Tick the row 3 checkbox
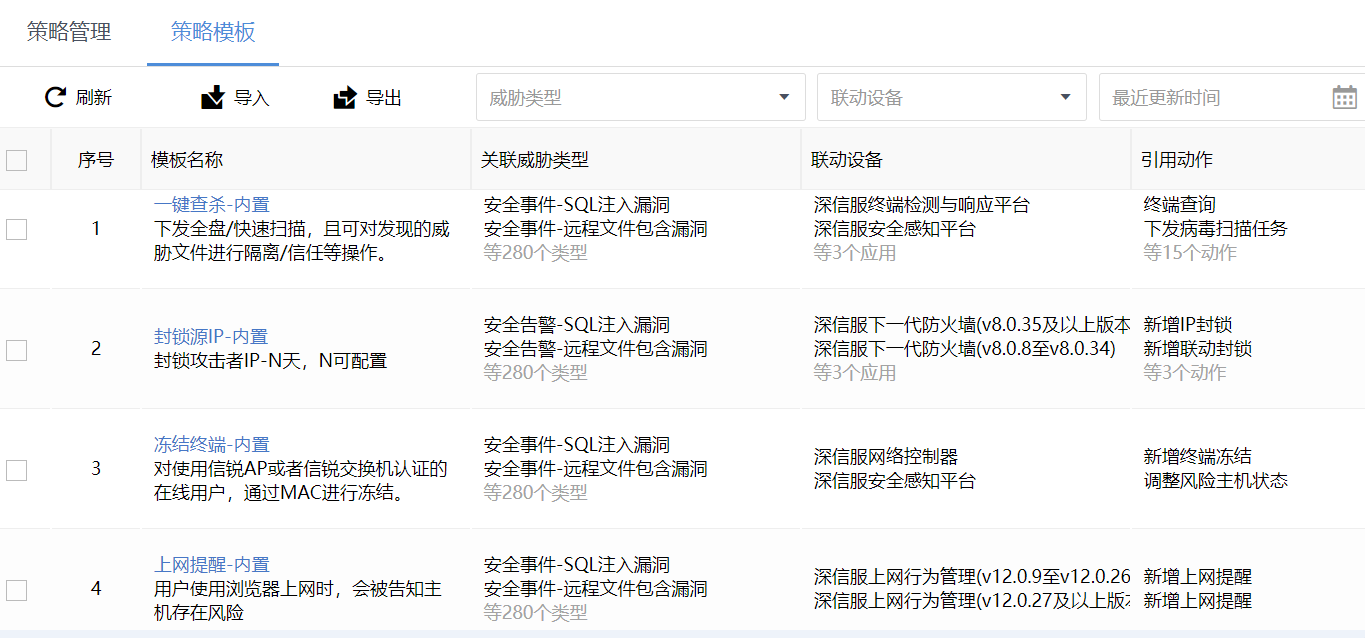 coord(17,469)
